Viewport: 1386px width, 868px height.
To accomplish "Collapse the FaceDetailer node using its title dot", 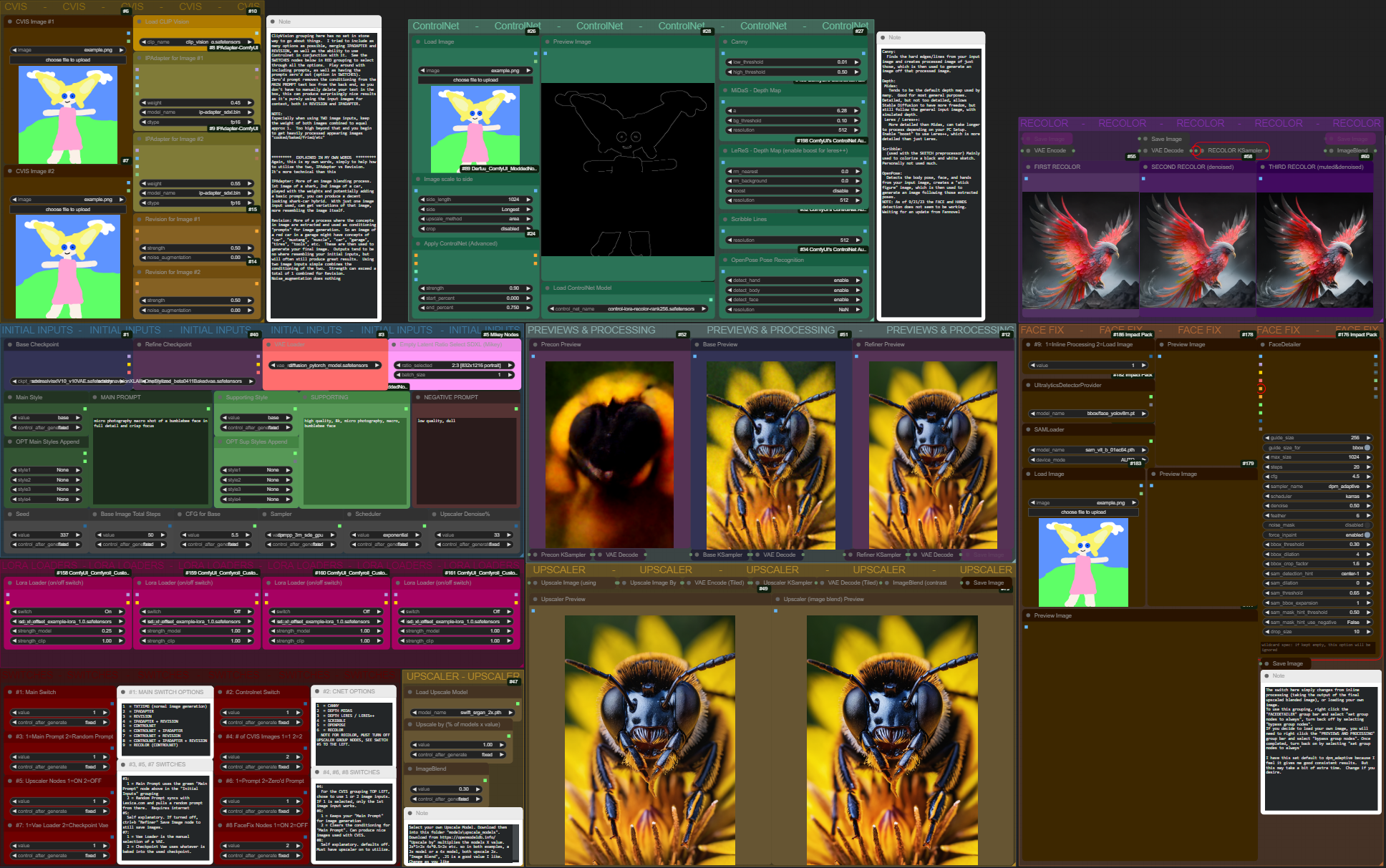I will click(x=1262, y=345).
